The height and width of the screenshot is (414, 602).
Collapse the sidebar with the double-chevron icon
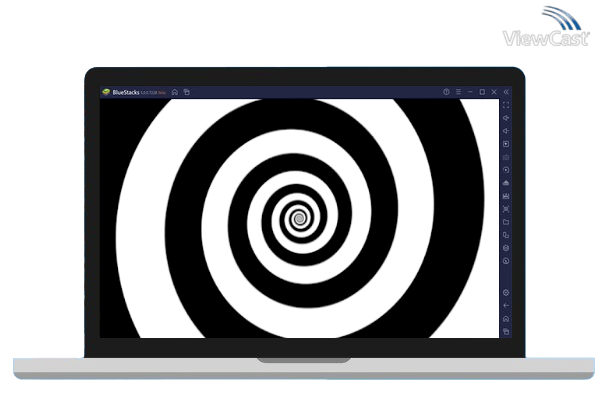(x=506, y=92)
